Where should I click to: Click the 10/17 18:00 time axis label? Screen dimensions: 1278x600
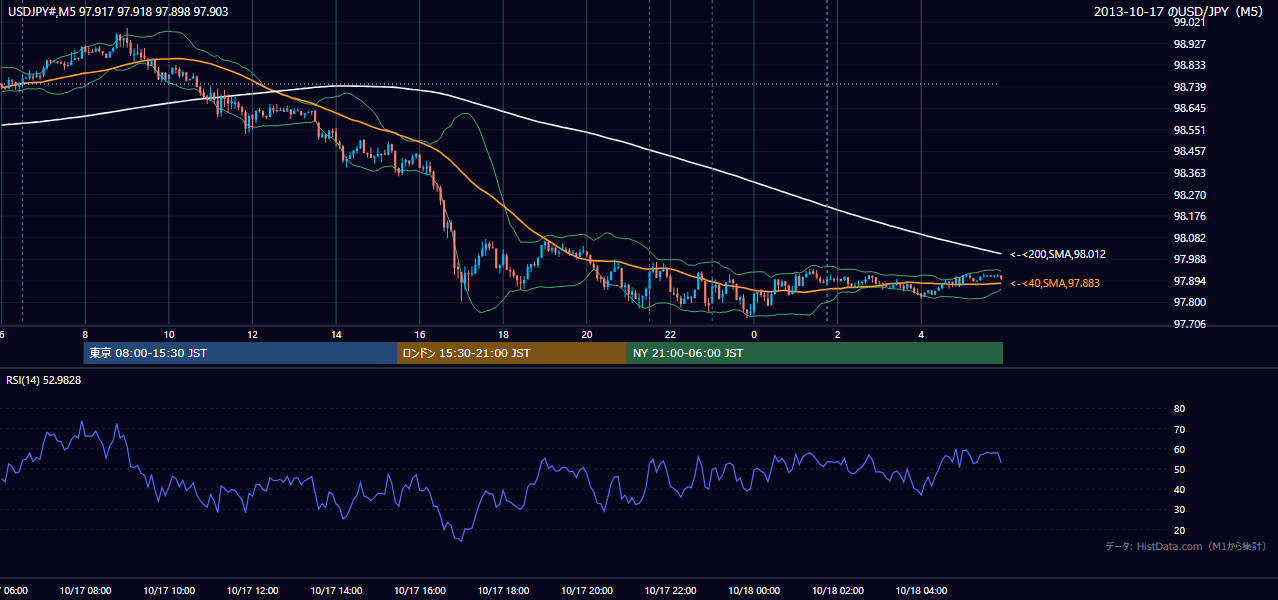click(x=503, y=591)
